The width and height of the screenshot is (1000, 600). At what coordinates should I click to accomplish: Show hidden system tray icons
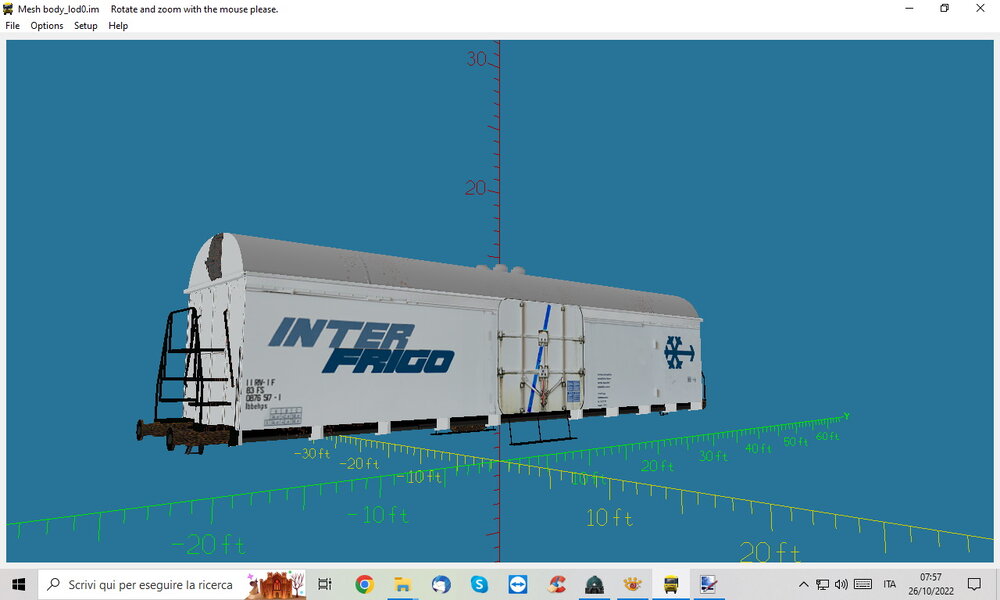pyautogui.click(x=804, y=584)
